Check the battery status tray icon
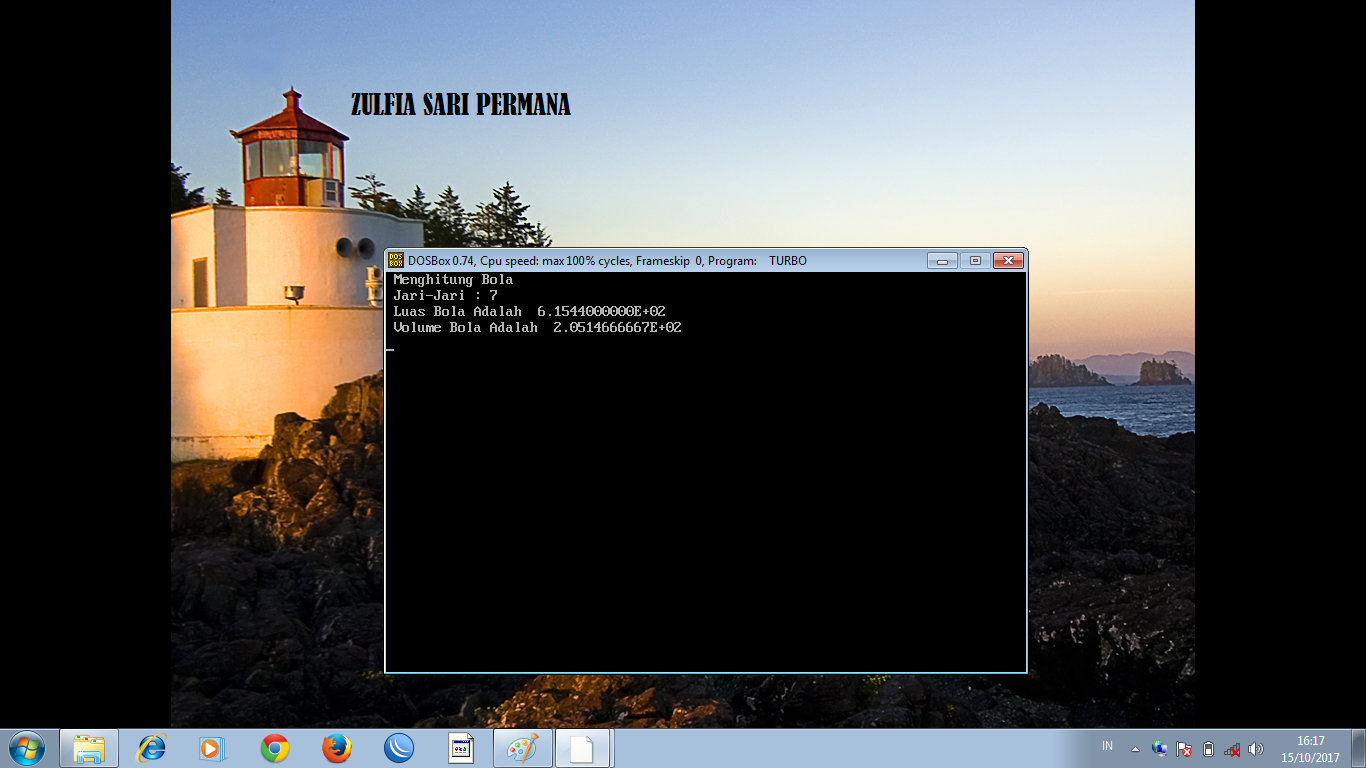This screenshot has height=768, width=1366. (x=1208, y=748)
